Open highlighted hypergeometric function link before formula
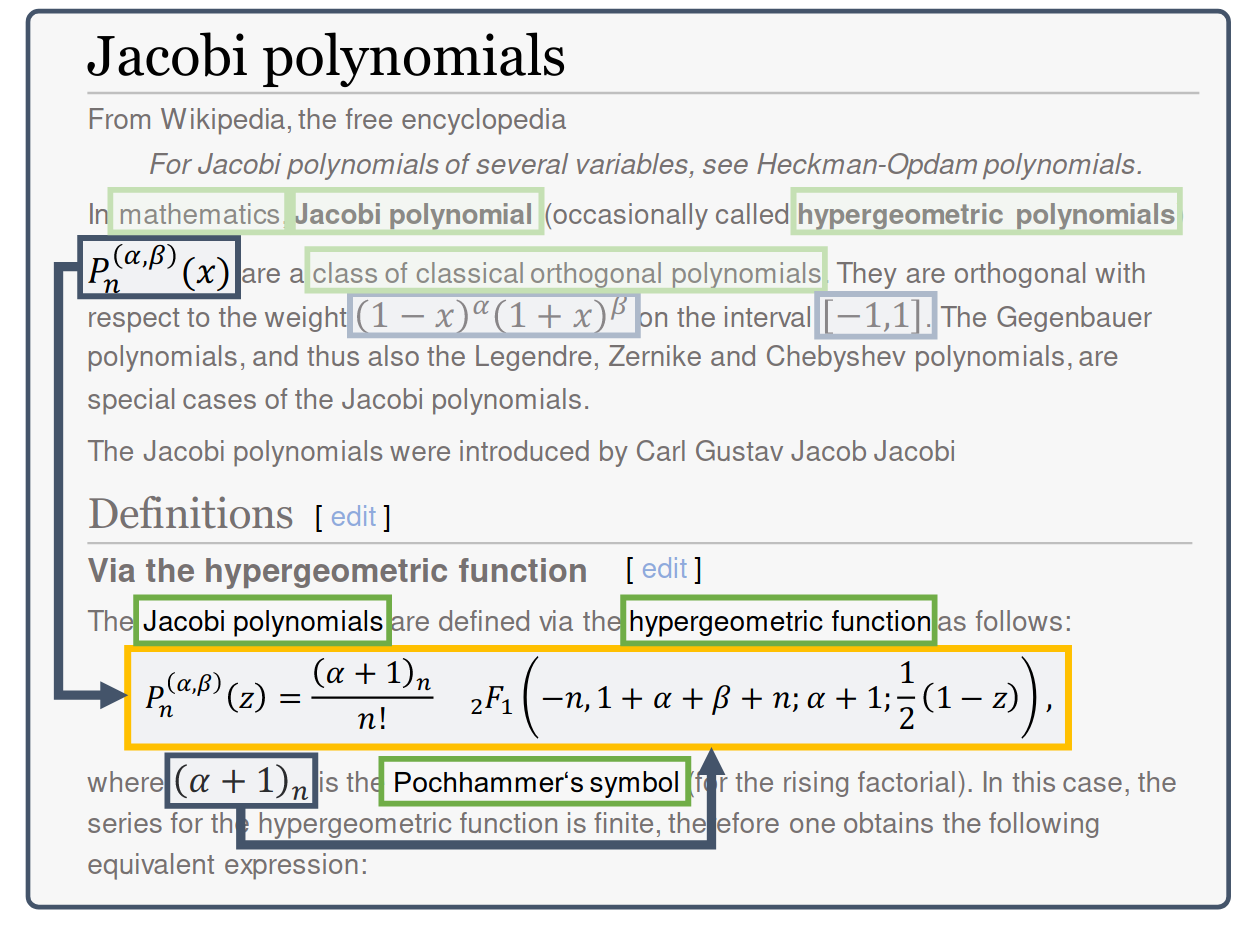 pos(779,622)
